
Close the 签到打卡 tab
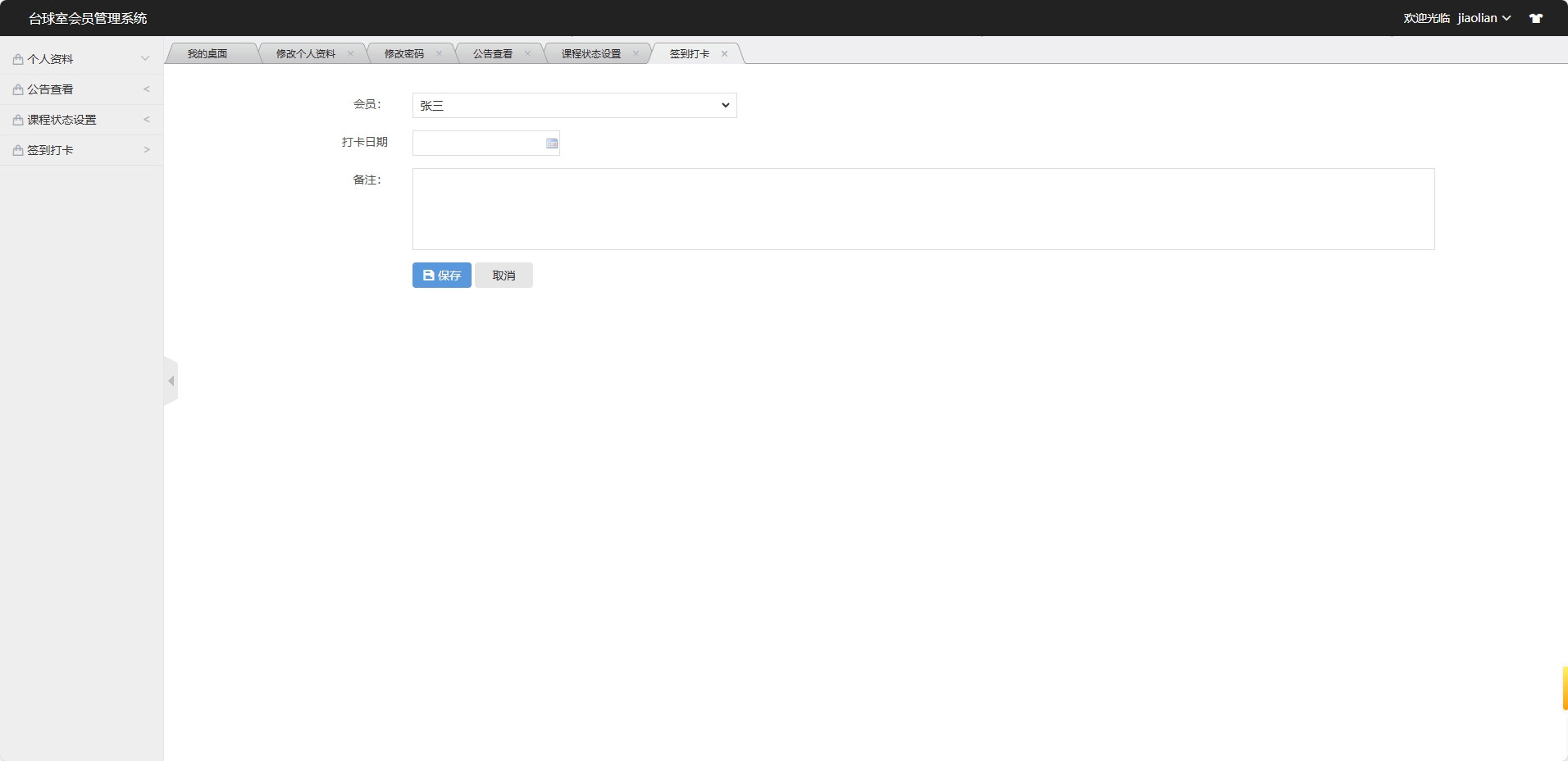coord(724,53)
